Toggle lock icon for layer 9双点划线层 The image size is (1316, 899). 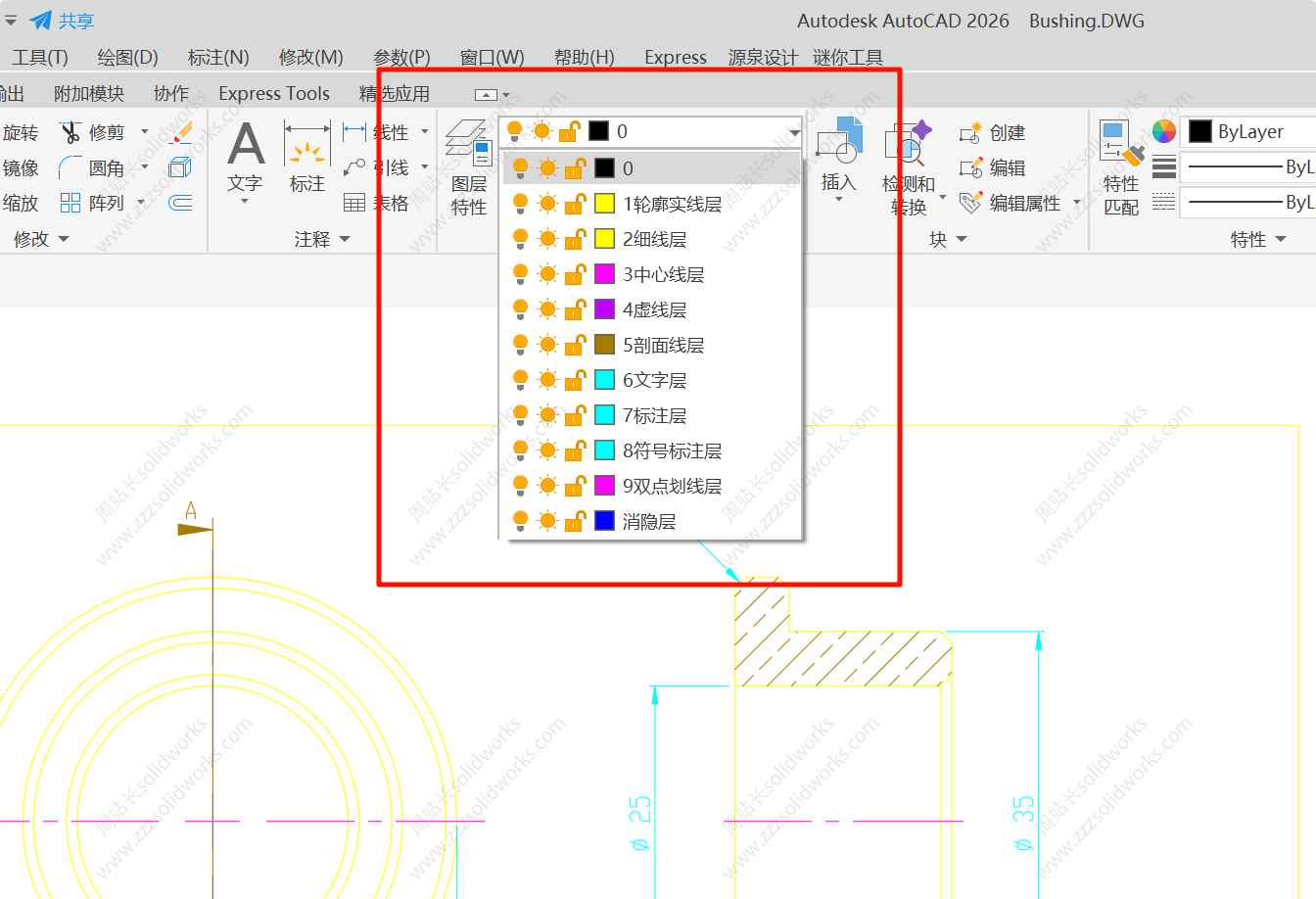tap(575, 486)
